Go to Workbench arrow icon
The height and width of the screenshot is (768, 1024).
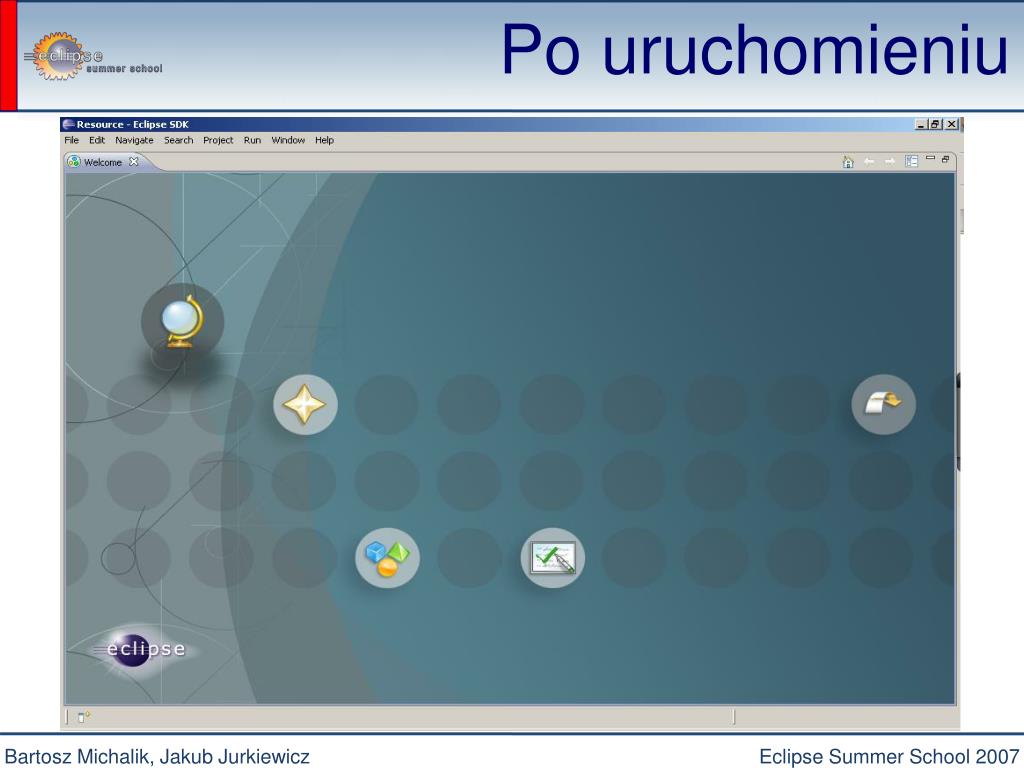click(x=884, y=404)
